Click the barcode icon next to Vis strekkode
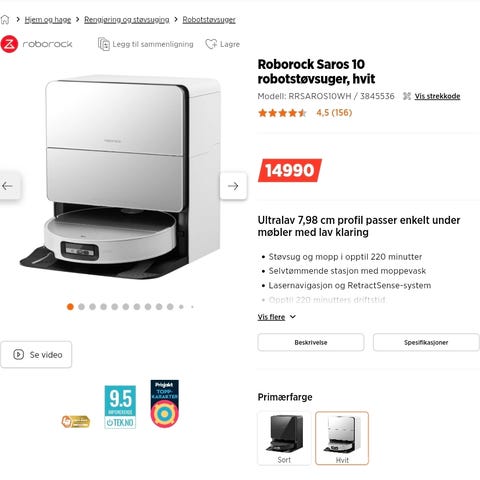Viewport: 480px width, 480px height. (x=407, y=96)
